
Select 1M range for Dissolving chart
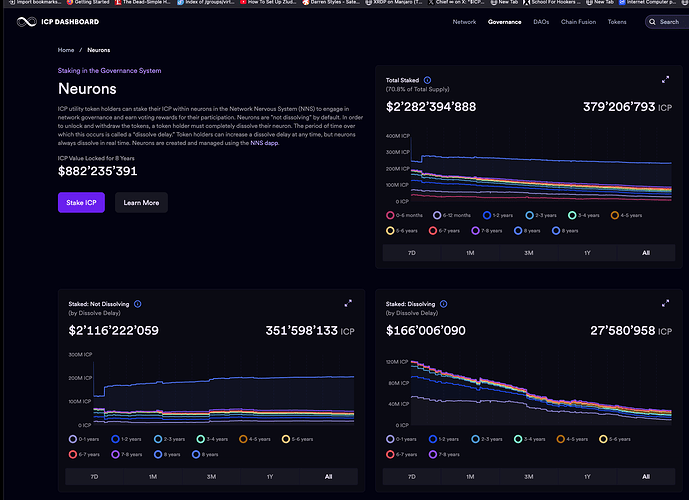click(x=470, y=476)
